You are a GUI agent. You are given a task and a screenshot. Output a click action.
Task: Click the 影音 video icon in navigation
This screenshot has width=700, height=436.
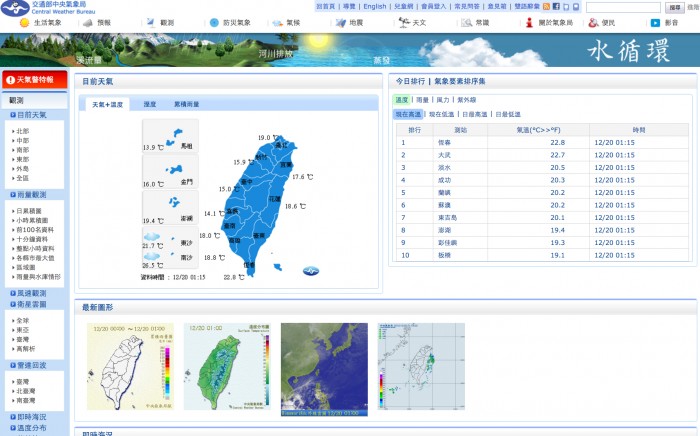[x=655, y=22]
